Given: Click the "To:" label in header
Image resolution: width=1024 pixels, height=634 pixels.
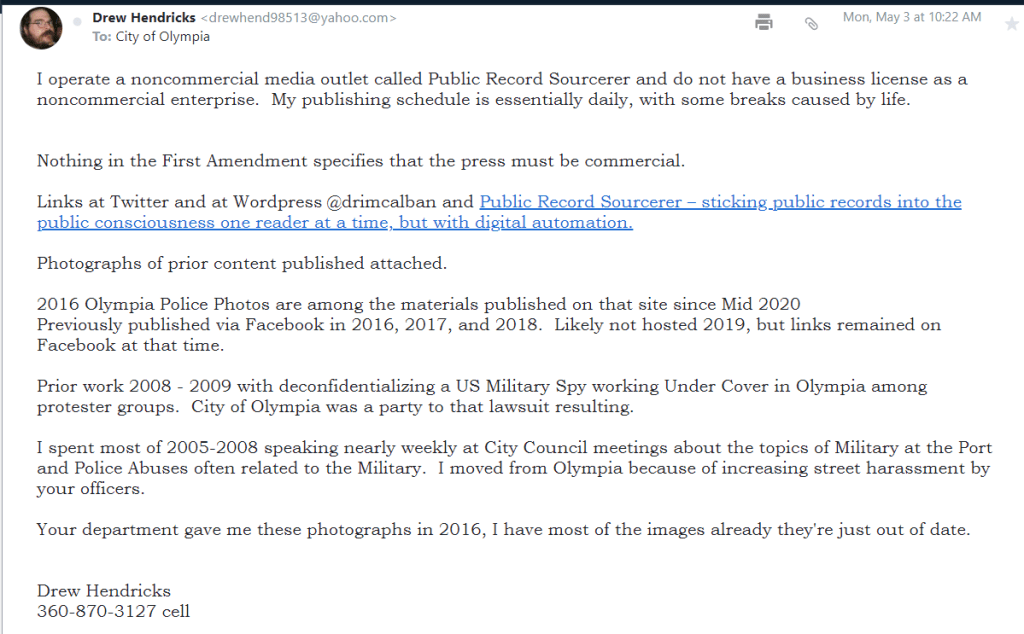Looking at the screenshot, I should 101,37.
